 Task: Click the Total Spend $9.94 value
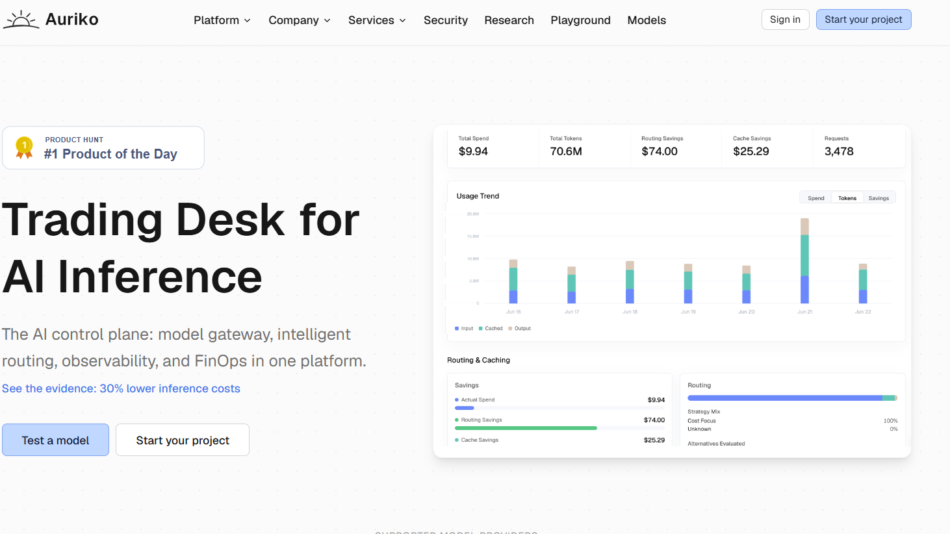point(473,152)
